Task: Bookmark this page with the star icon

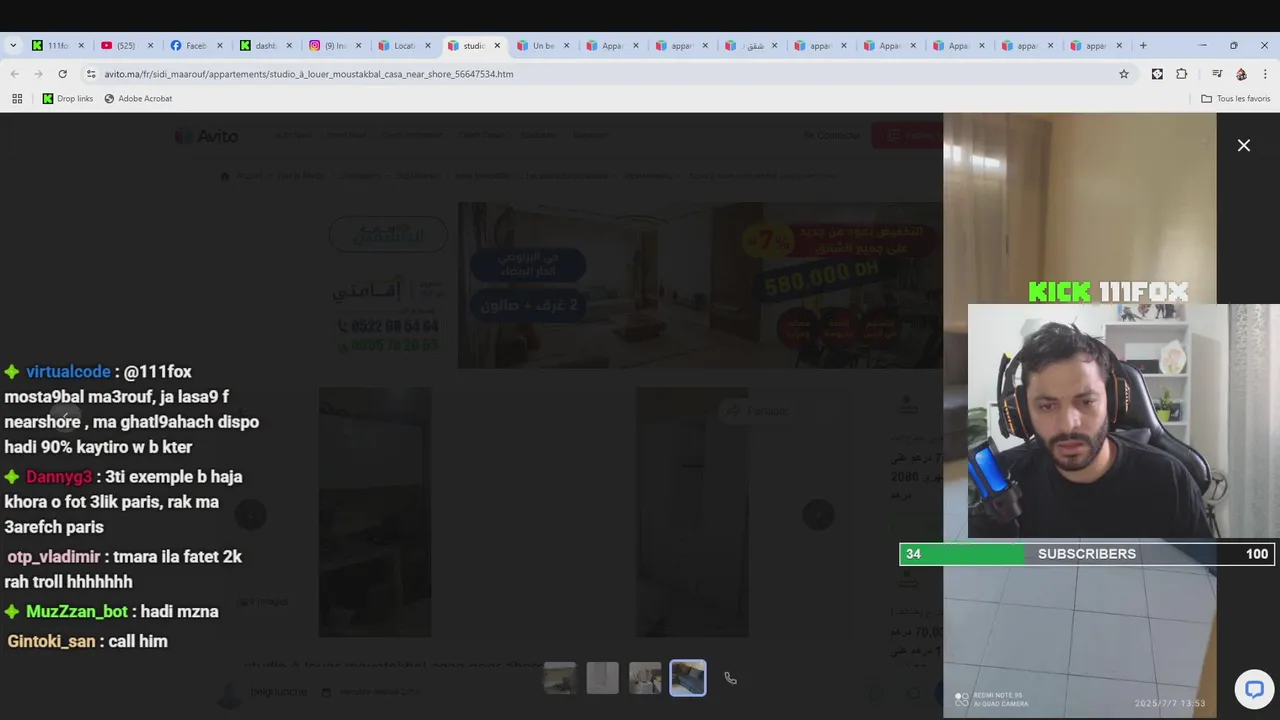Action: pyautogui.click(x=1124, y=74)
